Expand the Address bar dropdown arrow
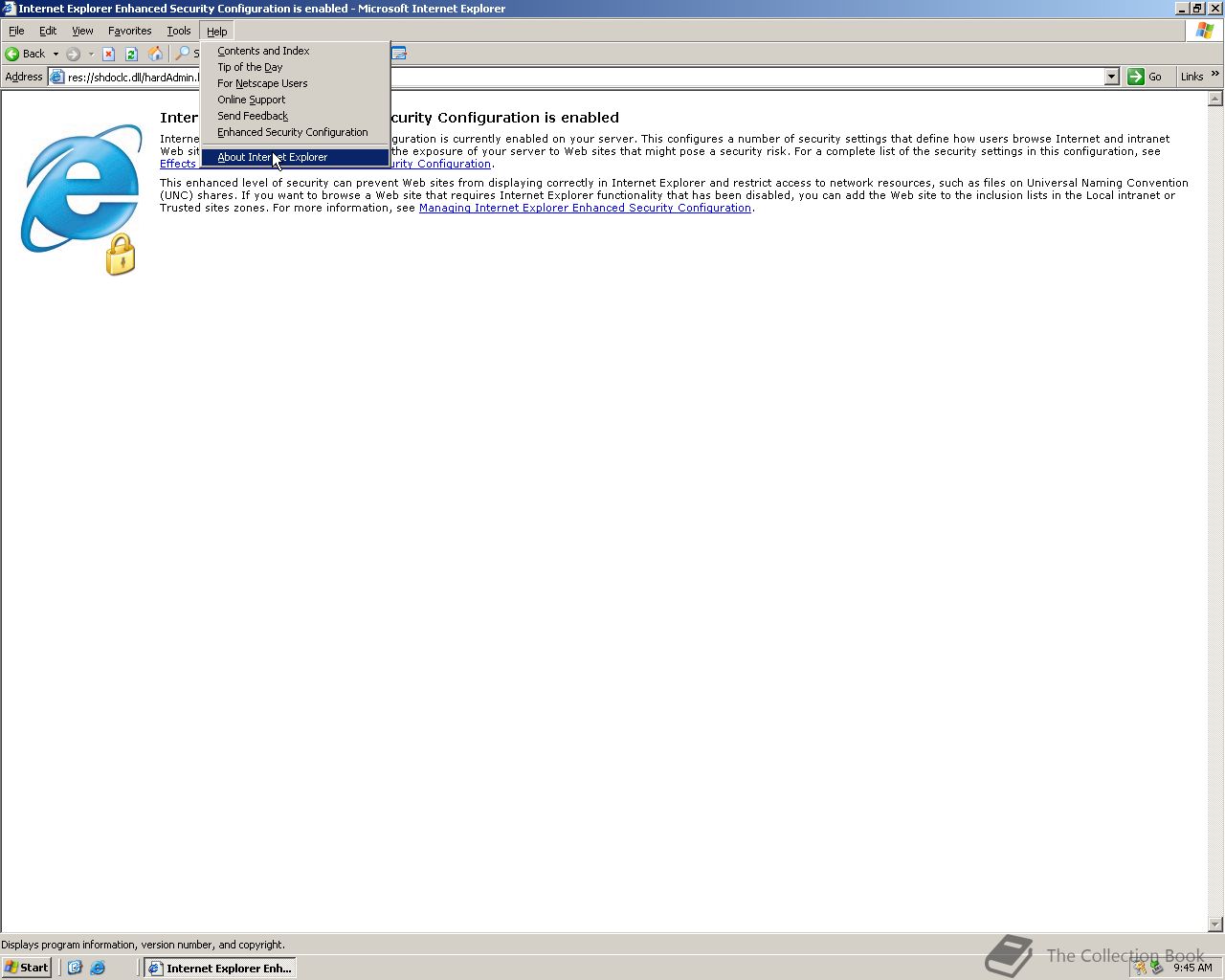Image resolution: width=1225 pixels, height=980 pixels. click(x=1111, y=77)
